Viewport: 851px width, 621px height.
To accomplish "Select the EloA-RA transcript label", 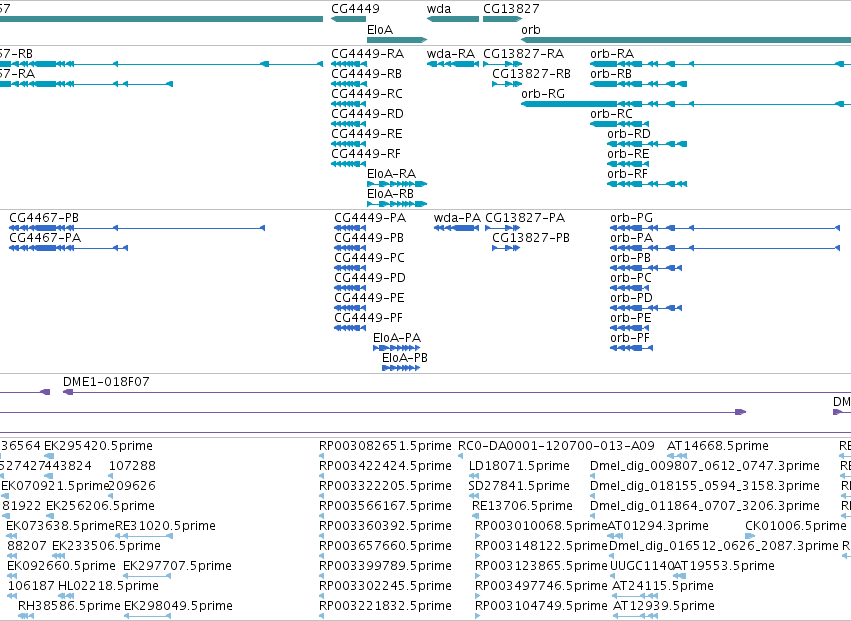I will [392, 174].
